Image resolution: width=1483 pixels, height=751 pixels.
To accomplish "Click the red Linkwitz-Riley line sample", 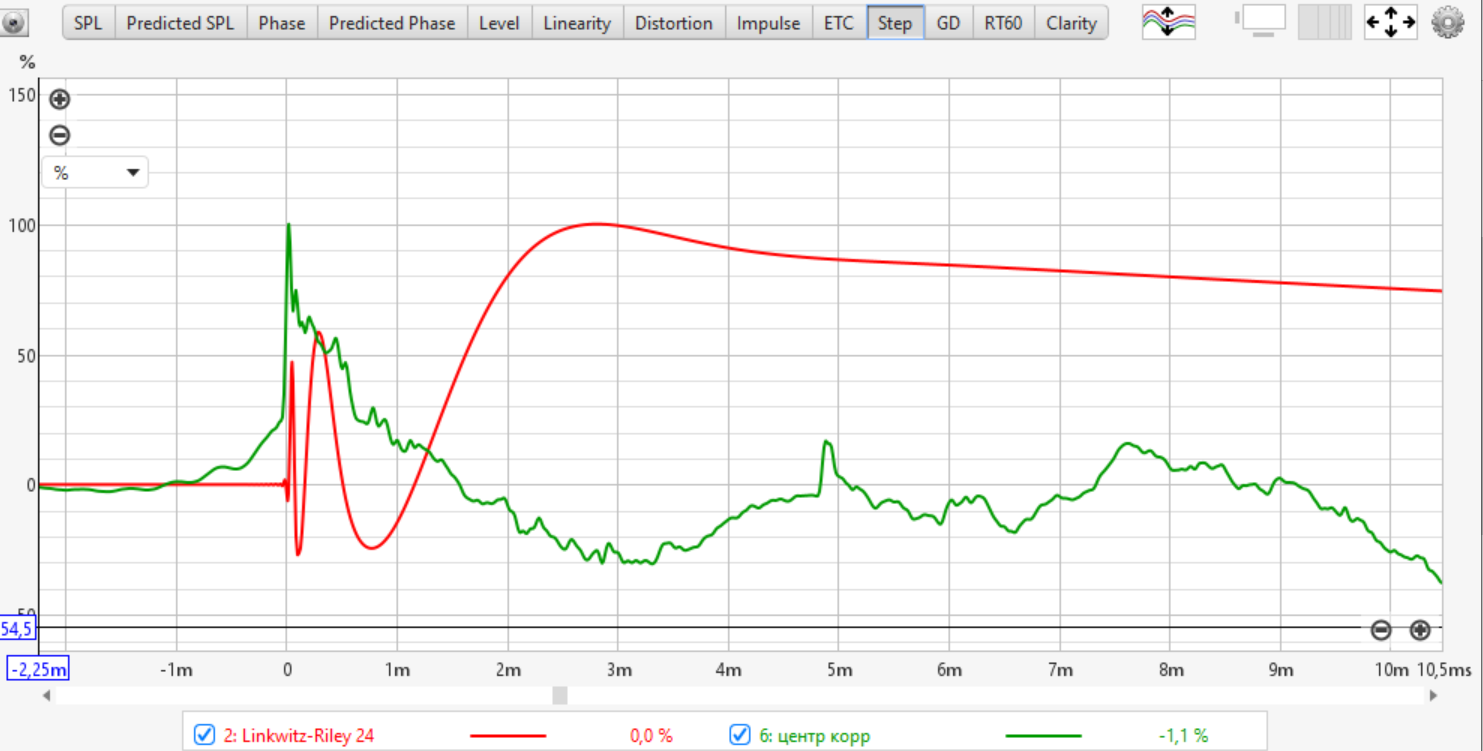I will [x=507, y=736].
